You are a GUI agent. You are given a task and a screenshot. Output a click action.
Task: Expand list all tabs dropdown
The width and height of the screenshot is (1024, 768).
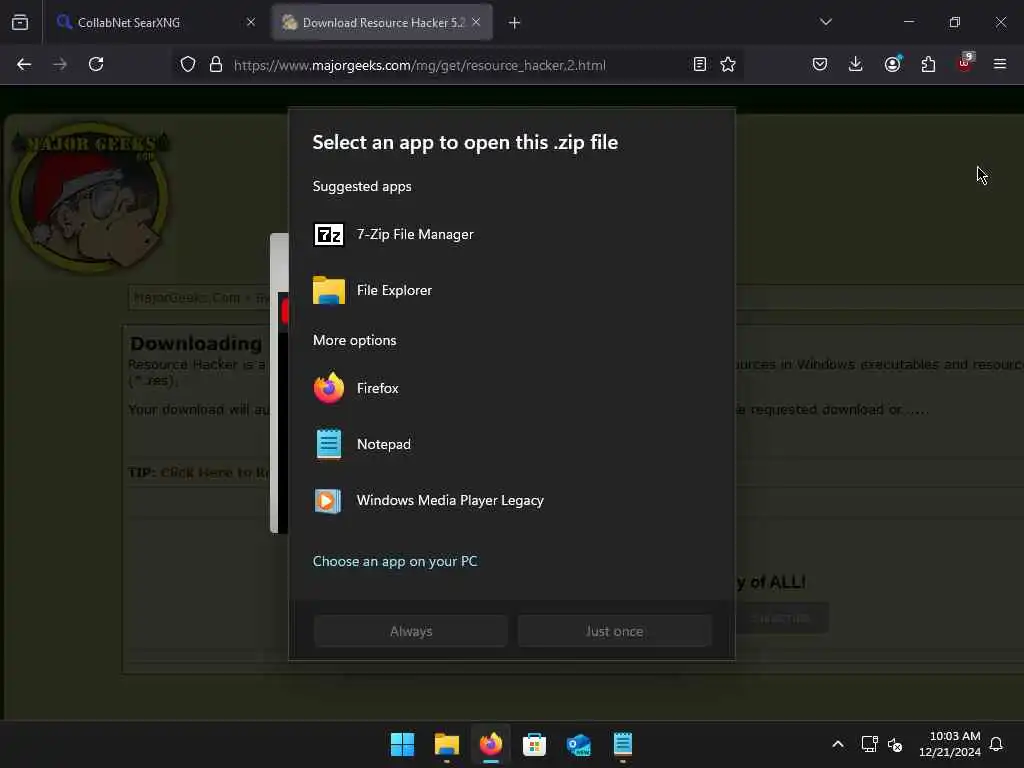825,22
